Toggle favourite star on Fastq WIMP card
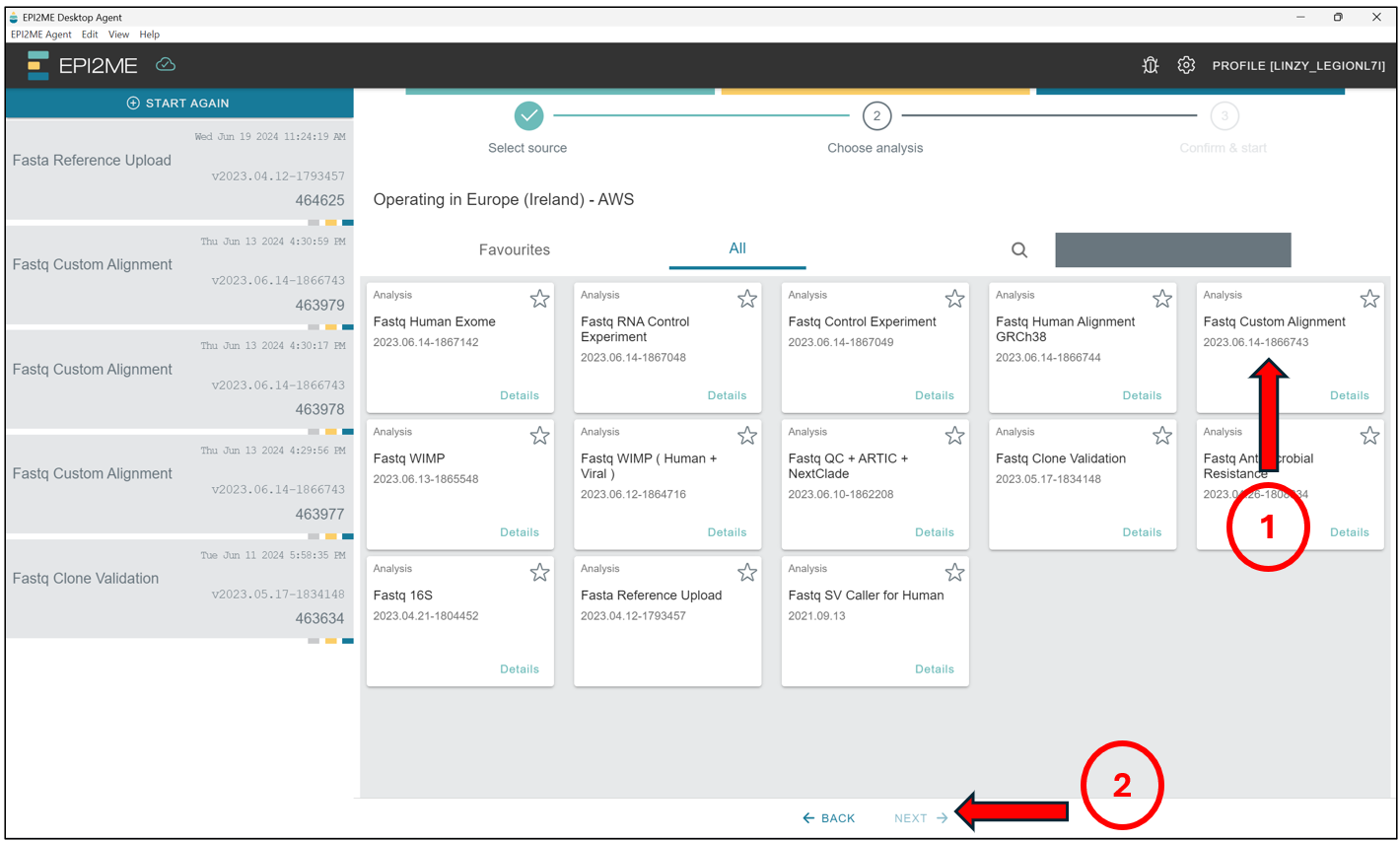This screenshot has height=841, width=1400. coord(539,436)
